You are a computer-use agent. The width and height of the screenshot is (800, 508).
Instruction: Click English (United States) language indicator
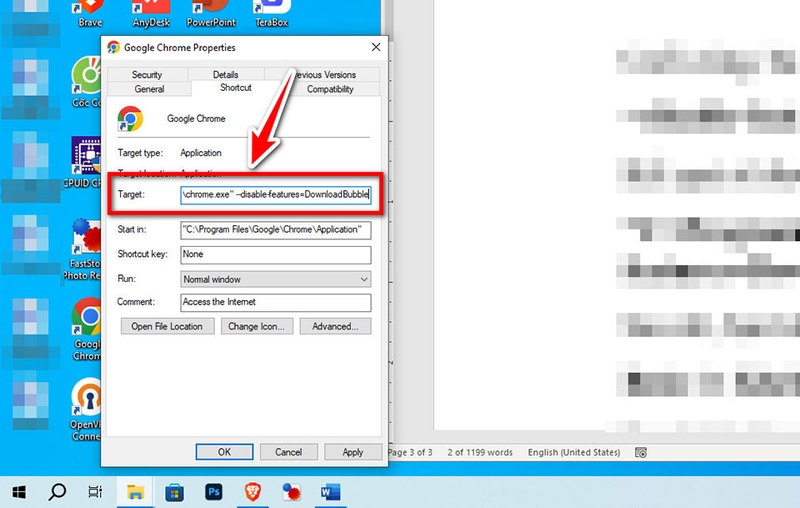coord(574,452)
